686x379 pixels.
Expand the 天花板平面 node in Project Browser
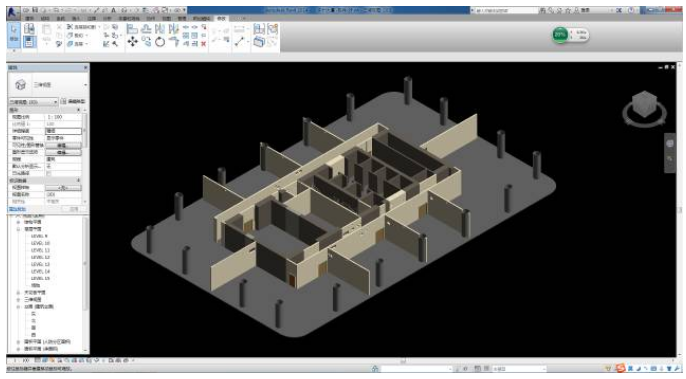(x=18, y=292)
